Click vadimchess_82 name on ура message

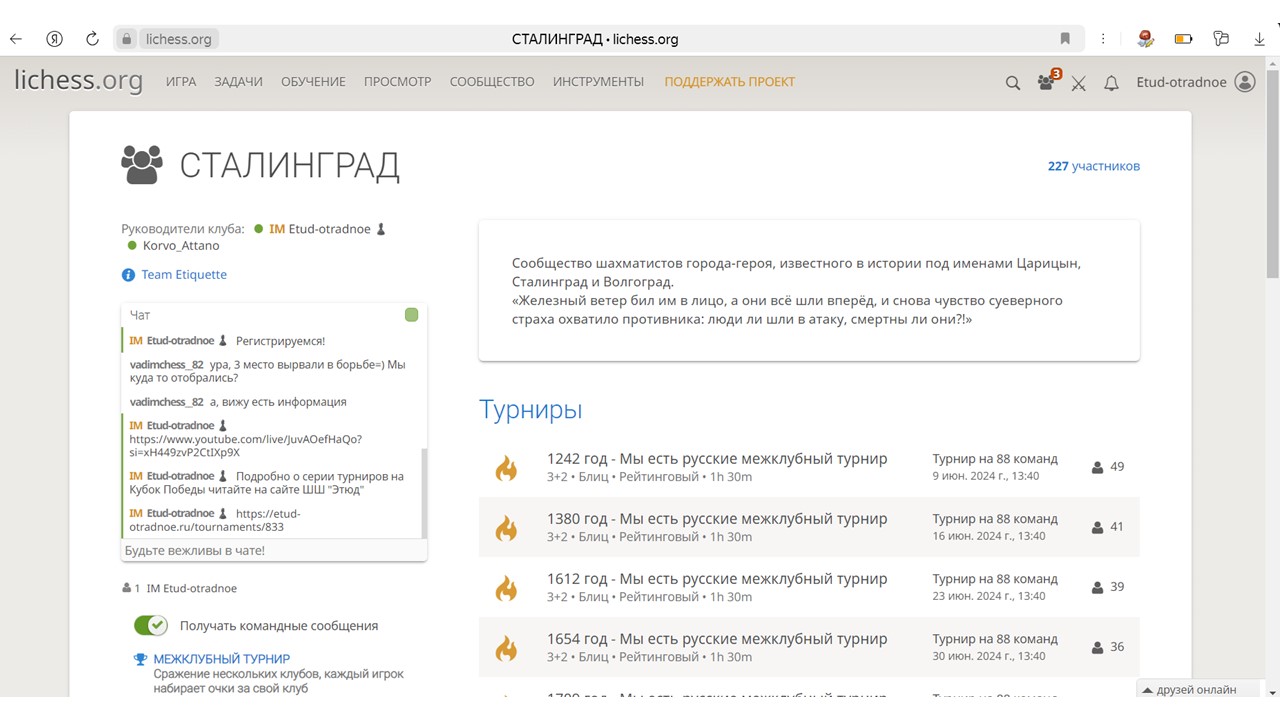point(166,365)
